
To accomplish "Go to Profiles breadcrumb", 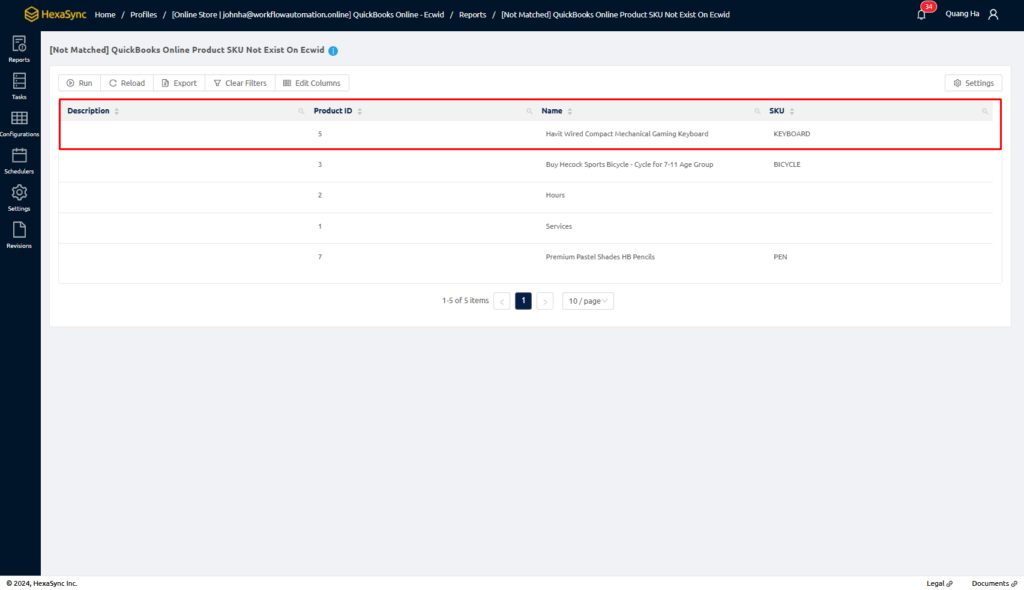I will [x=143, y=14].
